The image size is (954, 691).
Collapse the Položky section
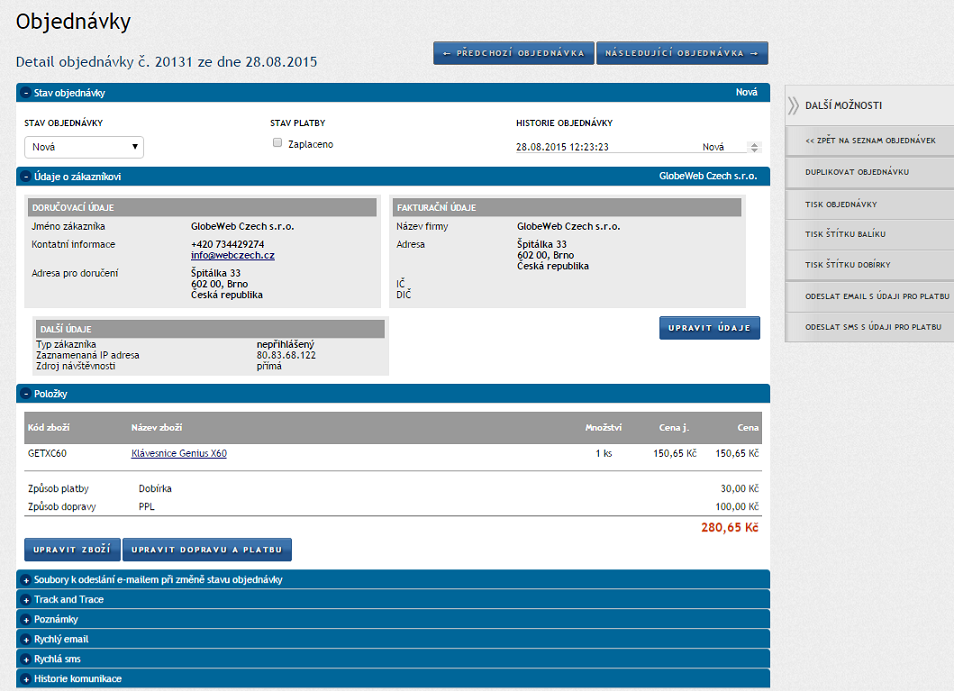26,394
